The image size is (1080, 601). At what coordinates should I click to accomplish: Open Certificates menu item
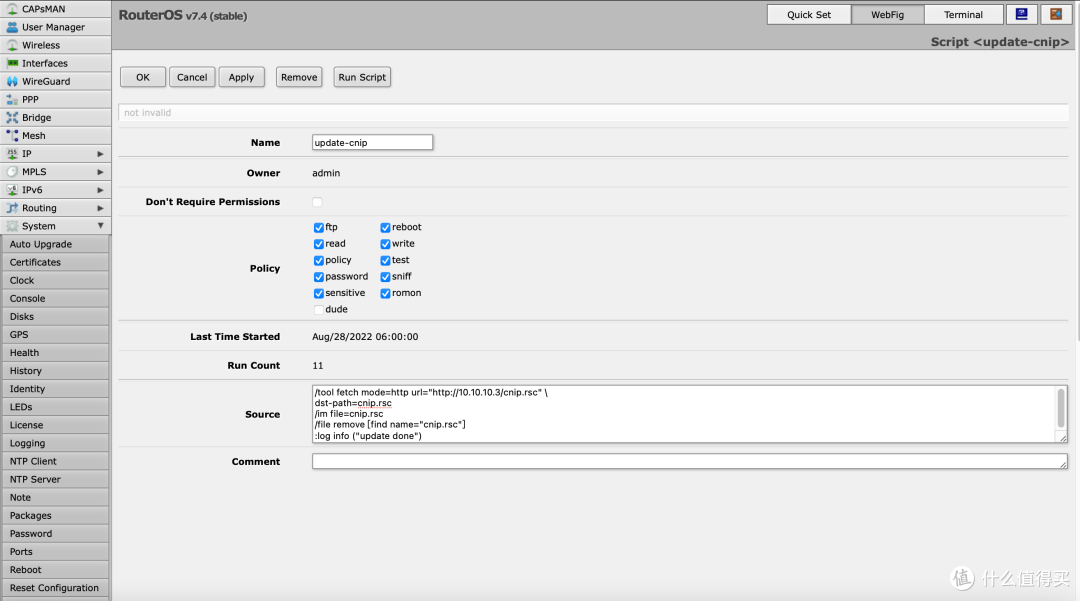pos(55,262)
